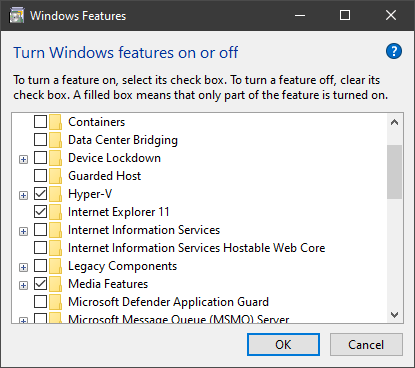Click the Windows Features title bar icon
This screenshot has height=368, width=415.
(17, 16)
